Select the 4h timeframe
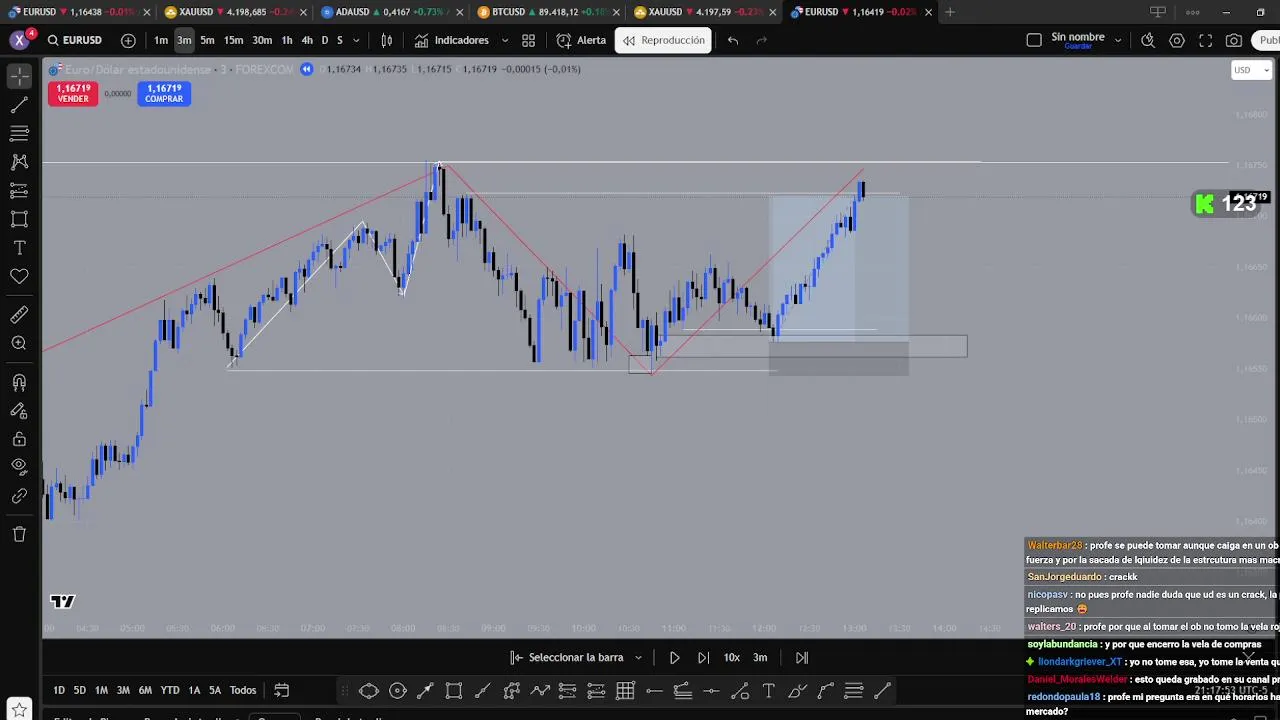The image size is (1280, 720). click(x=307, y=40)
